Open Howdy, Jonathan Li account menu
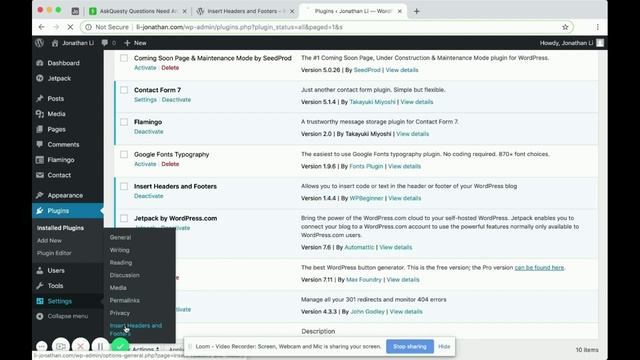The height and width of the screenshot is (360, 640). click(x=571, y=43)
